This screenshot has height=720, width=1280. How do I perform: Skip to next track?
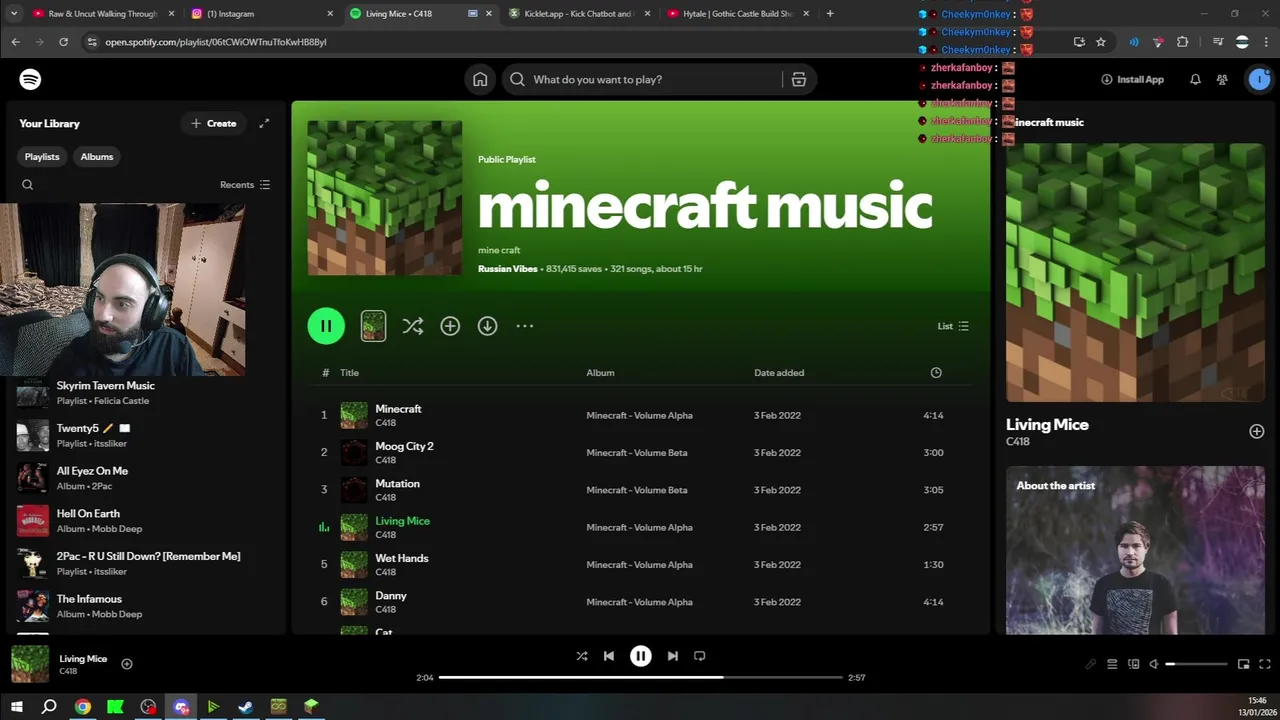pos(672,656)
